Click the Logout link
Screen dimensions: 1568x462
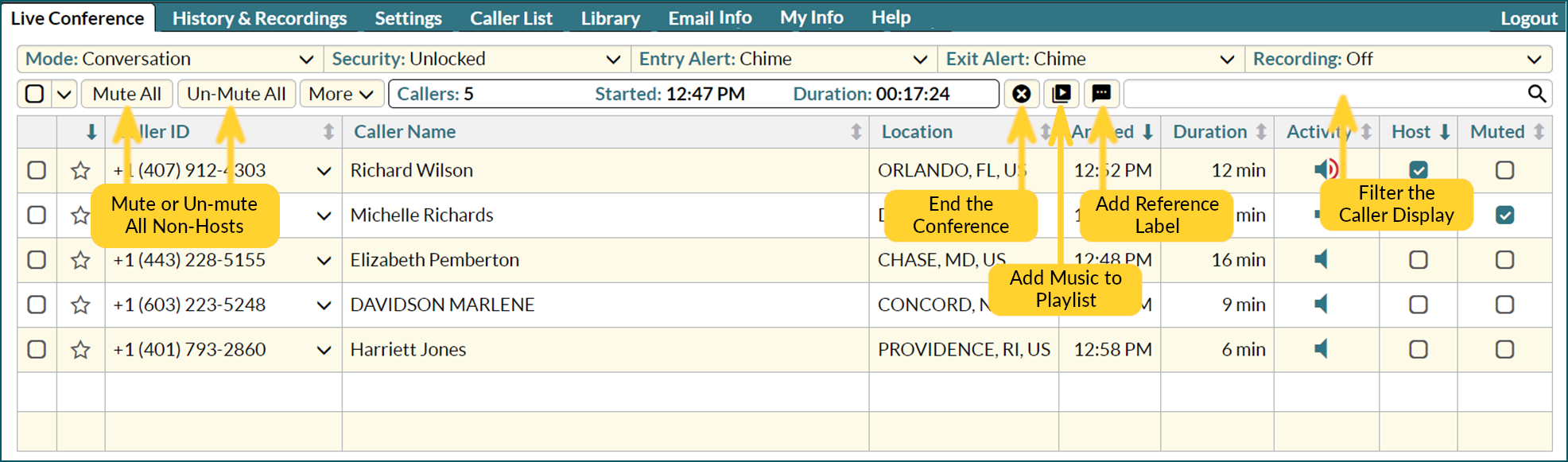tap(1528, 18)
